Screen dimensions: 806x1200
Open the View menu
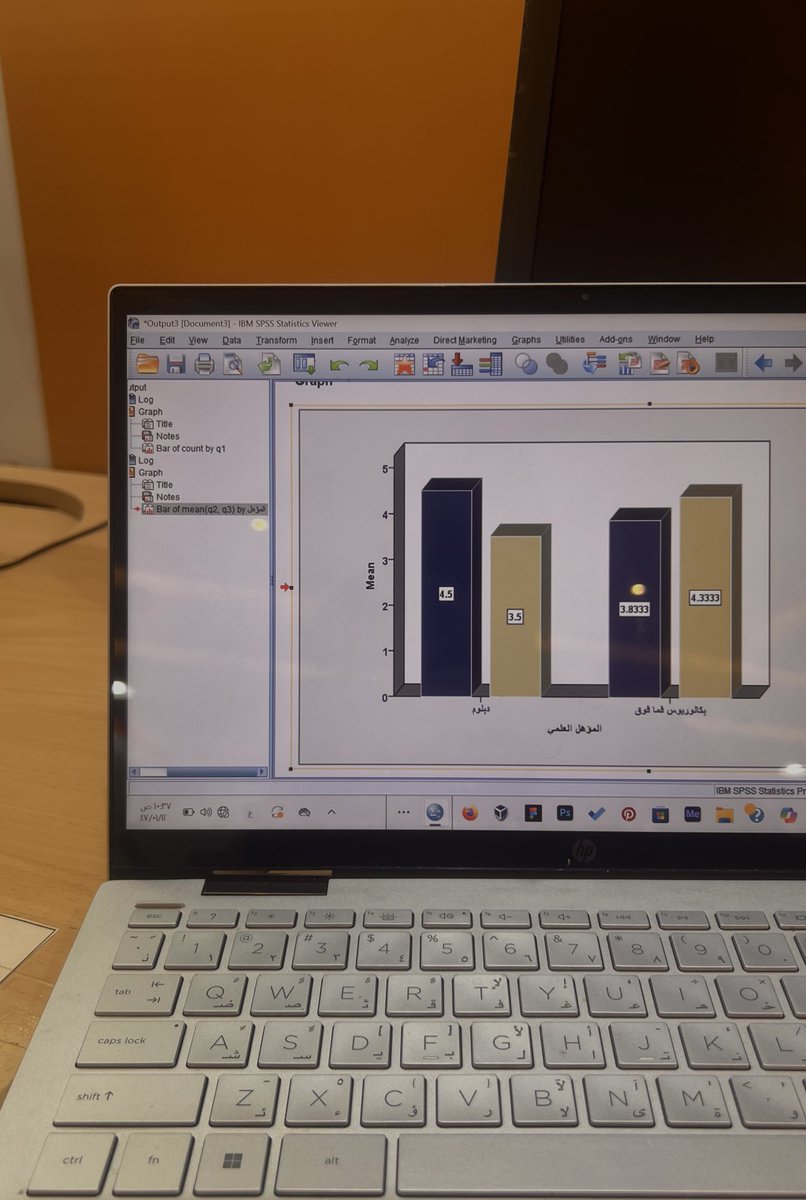(198, 340)
